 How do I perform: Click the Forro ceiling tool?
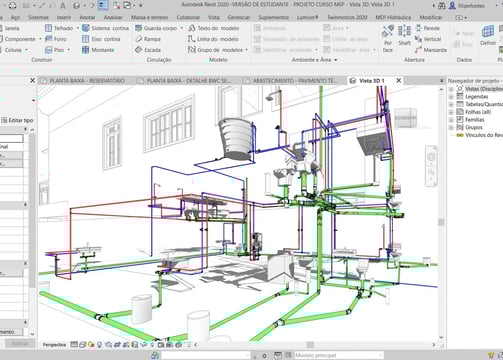56,39
